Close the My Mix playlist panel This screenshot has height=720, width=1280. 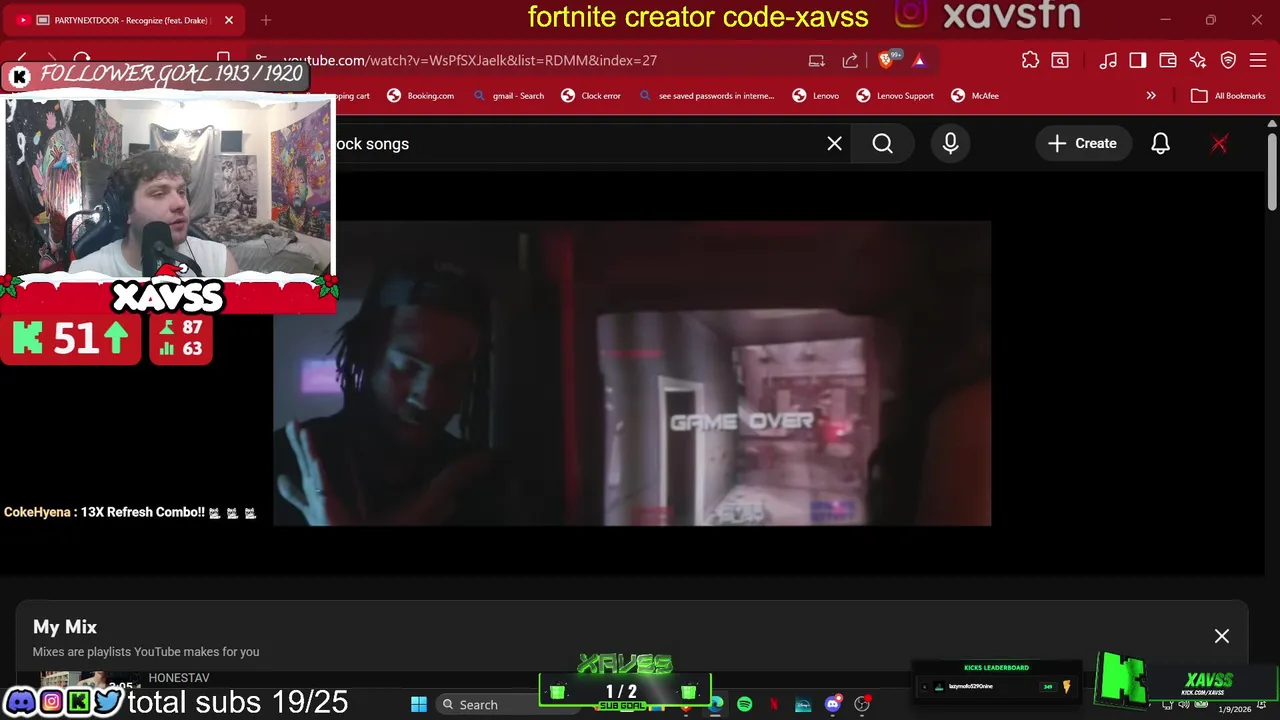pos(1222,636)
